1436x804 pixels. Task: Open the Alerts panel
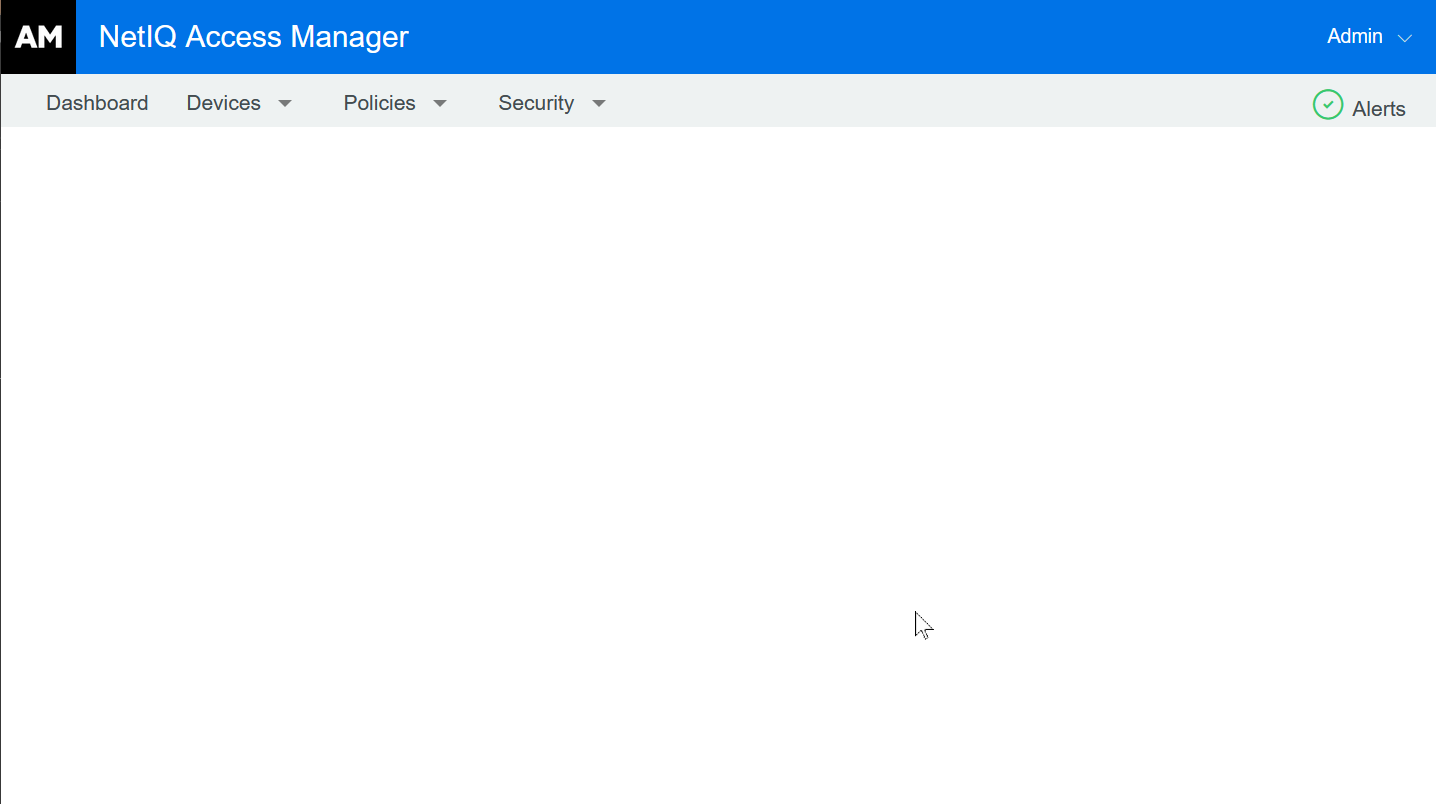(x=1380, y=108)
